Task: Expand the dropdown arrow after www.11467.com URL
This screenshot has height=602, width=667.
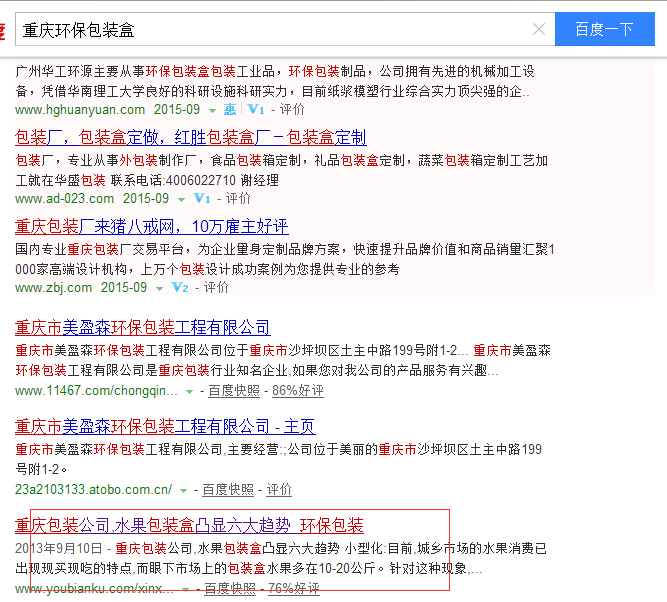Action: [x=189, y=391]
